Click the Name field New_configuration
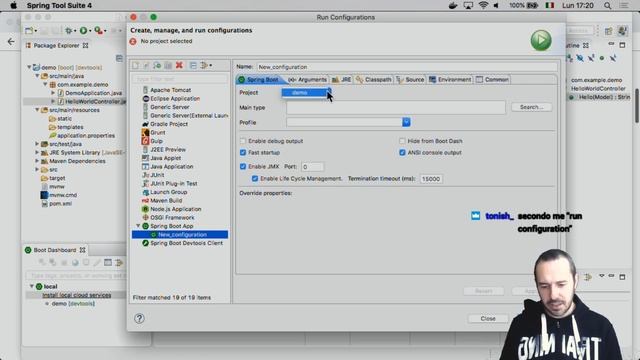The width and height of the screenshot is (640, 360). click(407, 67)
